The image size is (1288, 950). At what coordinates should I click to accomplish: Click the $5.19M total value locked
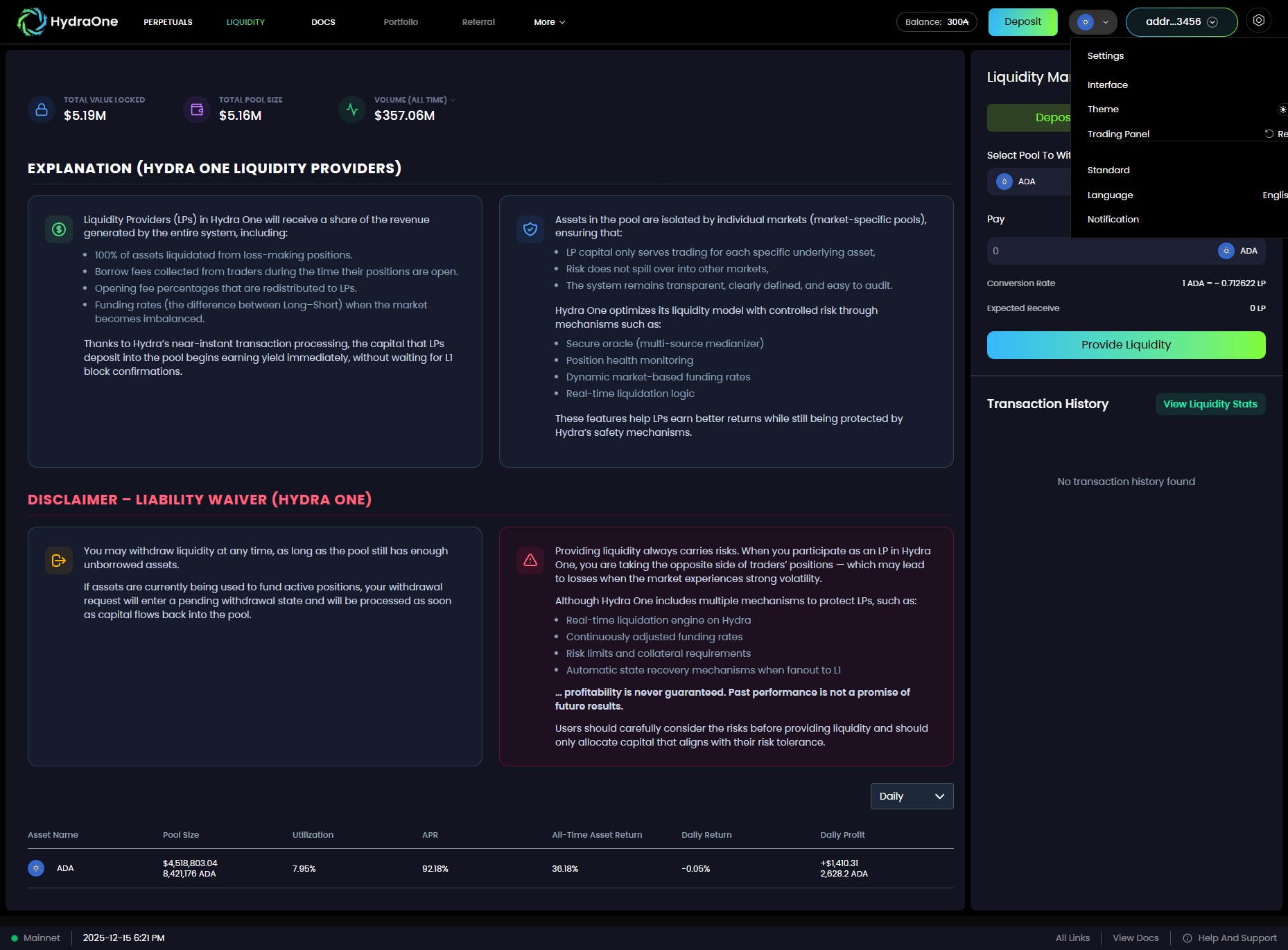click(85, 116)
